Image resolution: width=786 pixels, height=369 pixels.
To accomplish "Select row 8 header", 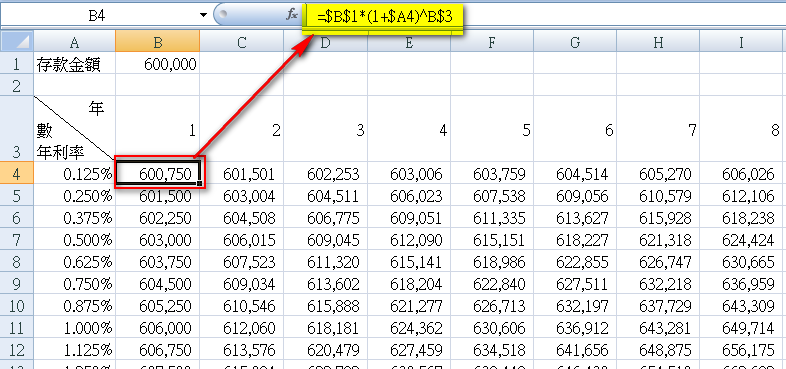I will click(x=17, y=262).
